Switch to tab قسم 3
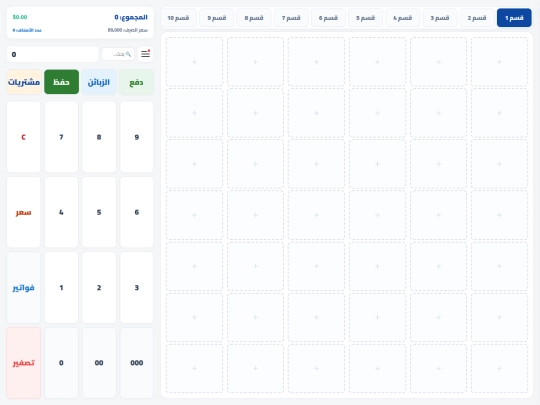This screenshot has height=405, width=540. point(439,18)
